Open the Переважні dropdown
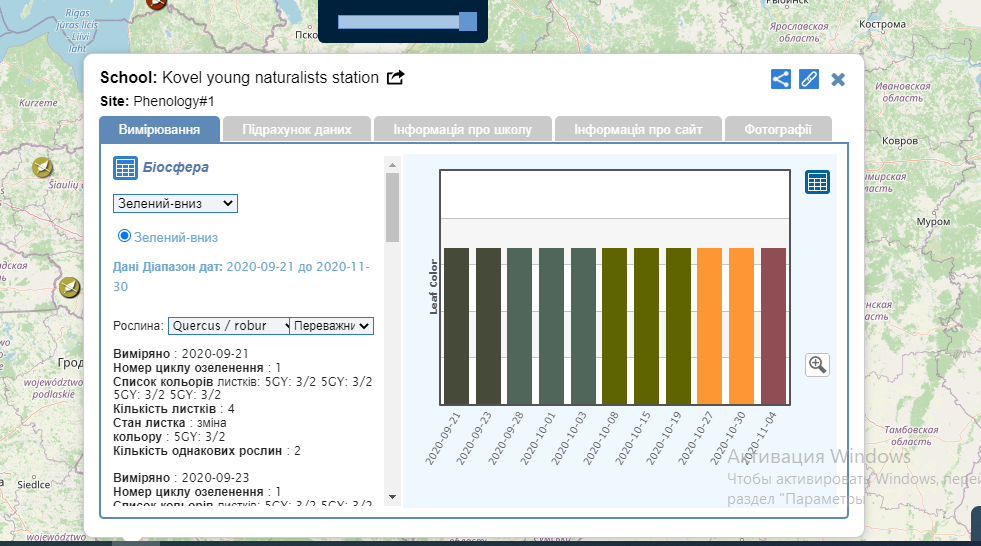The height and width of the screenshot is (546, 981). pyautogui.click(x=333, y=325)
